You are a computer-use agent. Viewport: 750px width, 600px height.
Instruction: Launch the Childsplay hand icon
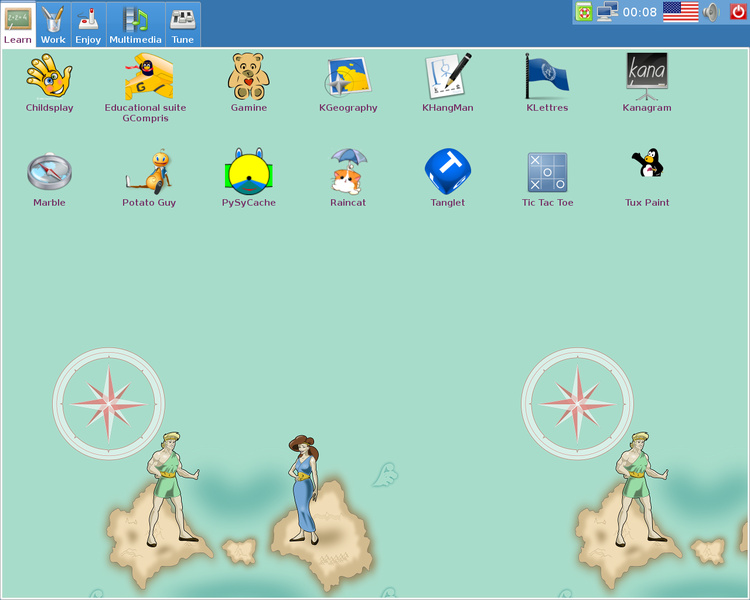[49, 76]
